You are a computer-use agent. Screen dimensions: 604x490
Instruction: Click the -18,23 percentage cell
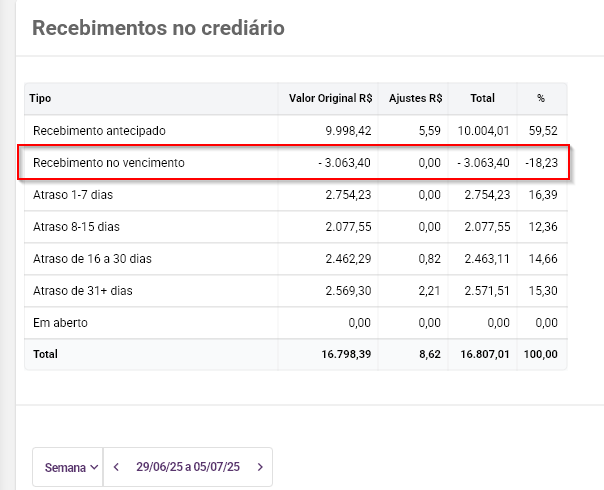point(543,163)
